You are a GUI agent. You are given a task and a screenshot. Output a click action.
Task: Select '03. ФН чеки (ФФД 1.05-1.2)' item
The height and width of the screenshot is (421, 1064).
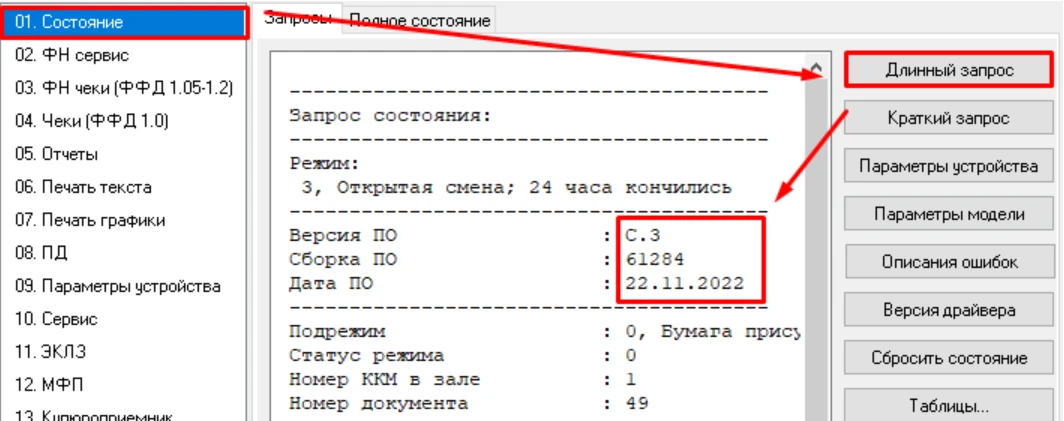click(x=124, y=88)
